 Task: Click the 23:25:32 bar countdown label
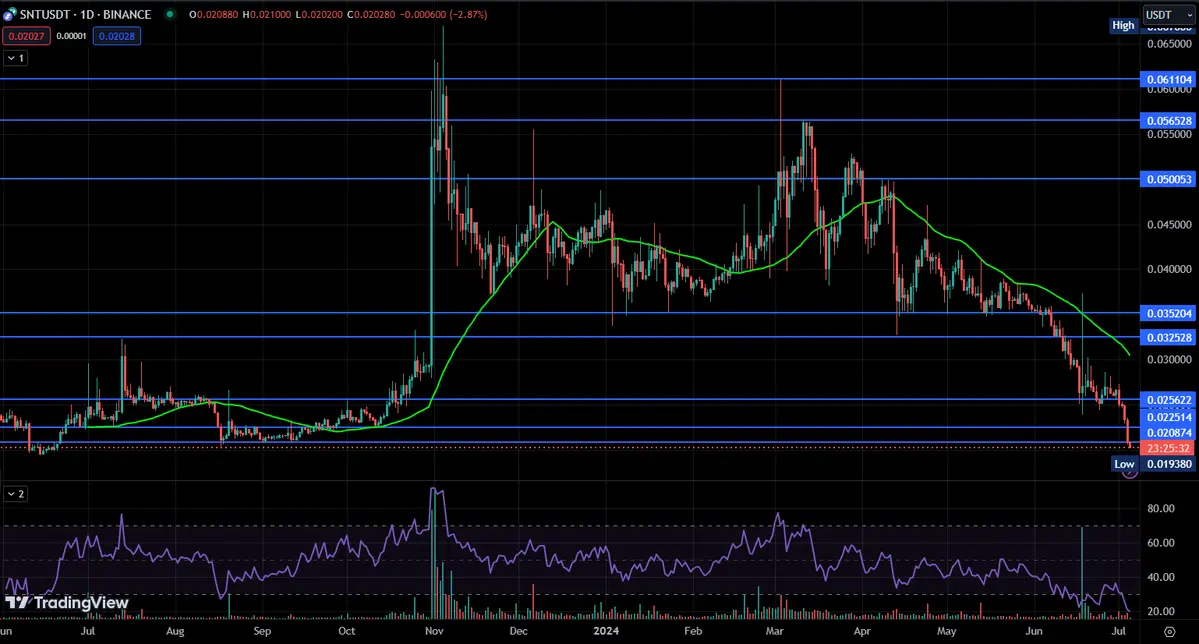pyautogui.click(x=1168, y=448)
